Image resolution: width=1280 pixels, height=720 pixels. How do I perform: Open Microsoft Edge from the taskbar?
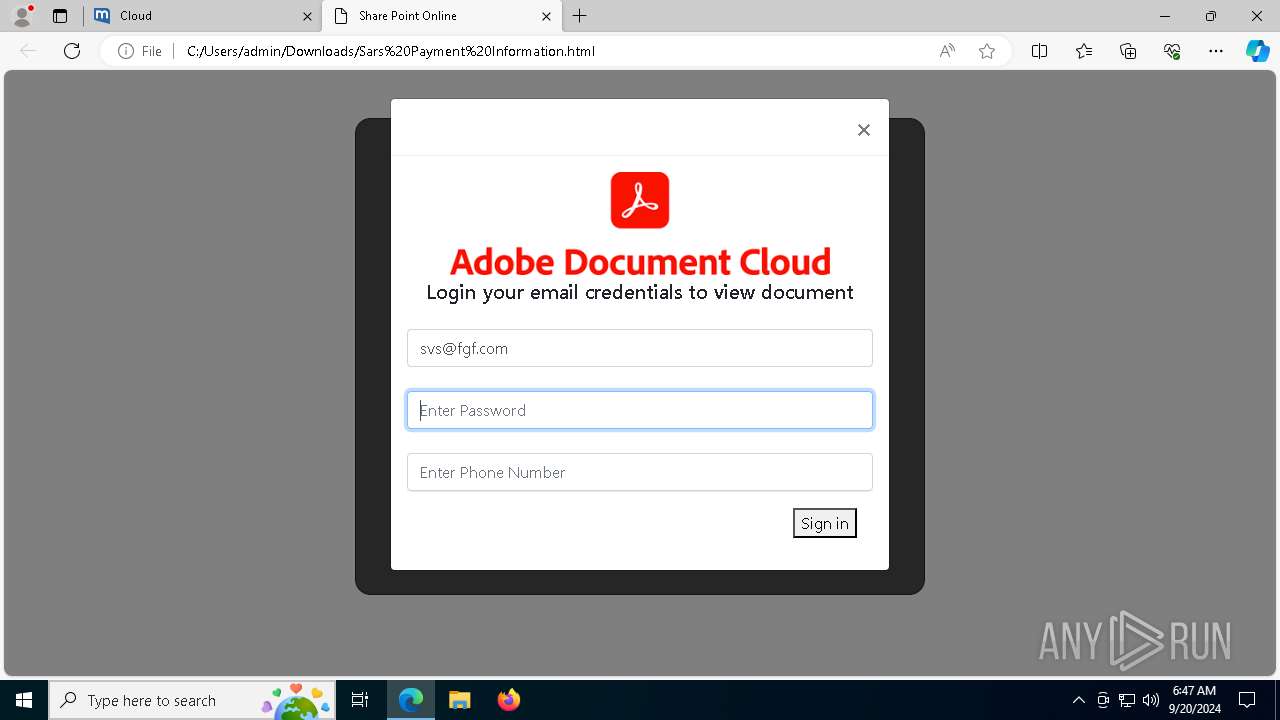[x=411, y=700]
